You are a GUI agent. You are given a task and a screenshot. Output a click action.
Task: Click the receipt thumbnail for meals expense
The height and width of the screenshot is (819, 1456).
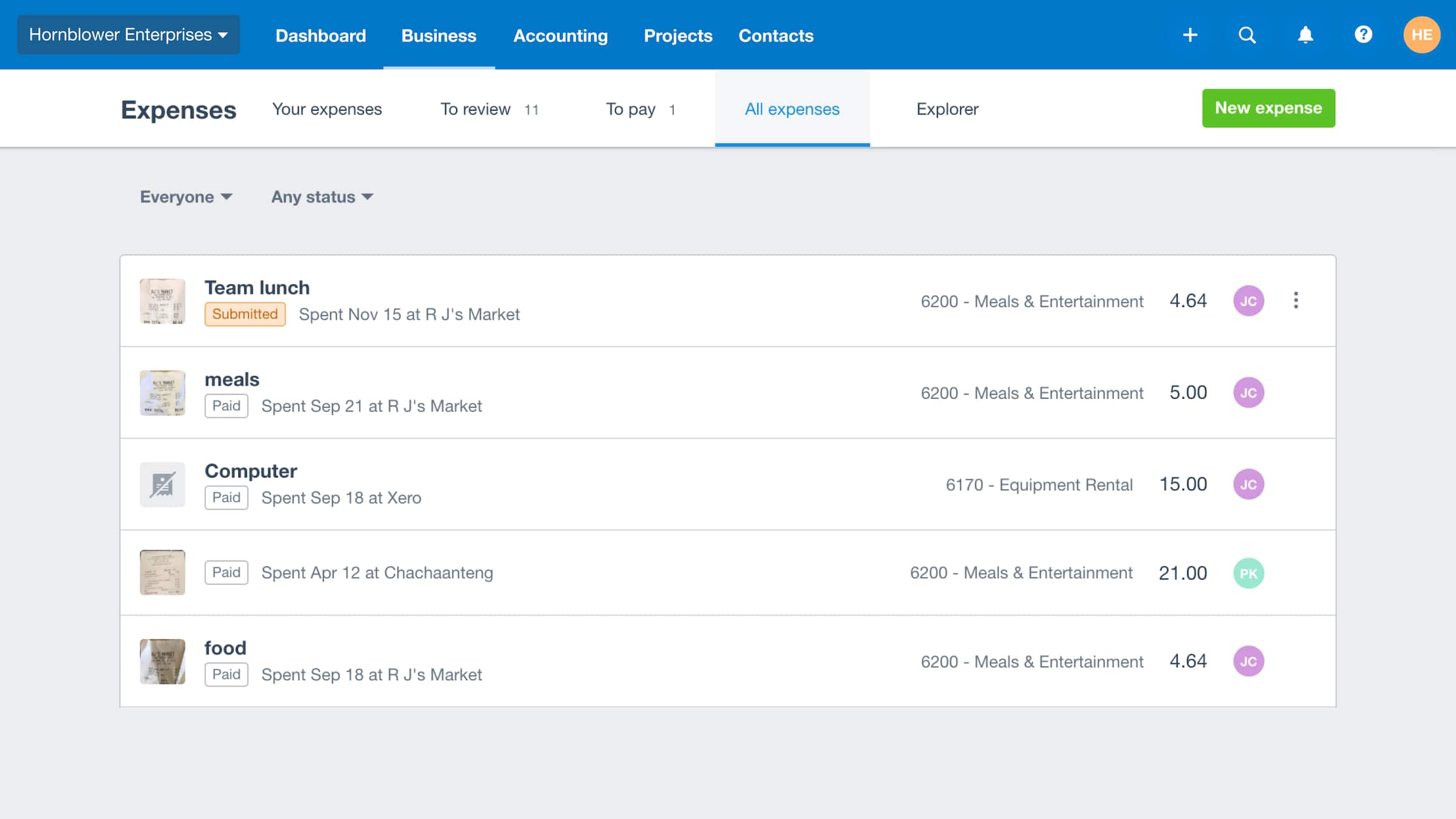pyautogui.click(x=162, y=393)
